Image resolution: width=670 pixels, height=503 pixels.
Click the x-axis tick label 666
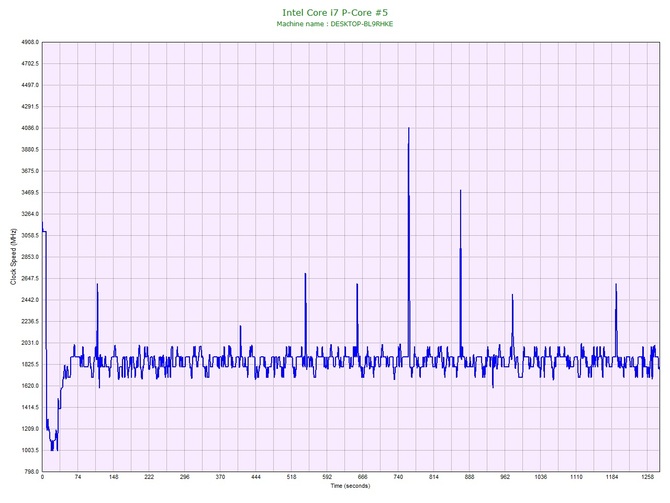pyautogui.click(x=363, y=477)
